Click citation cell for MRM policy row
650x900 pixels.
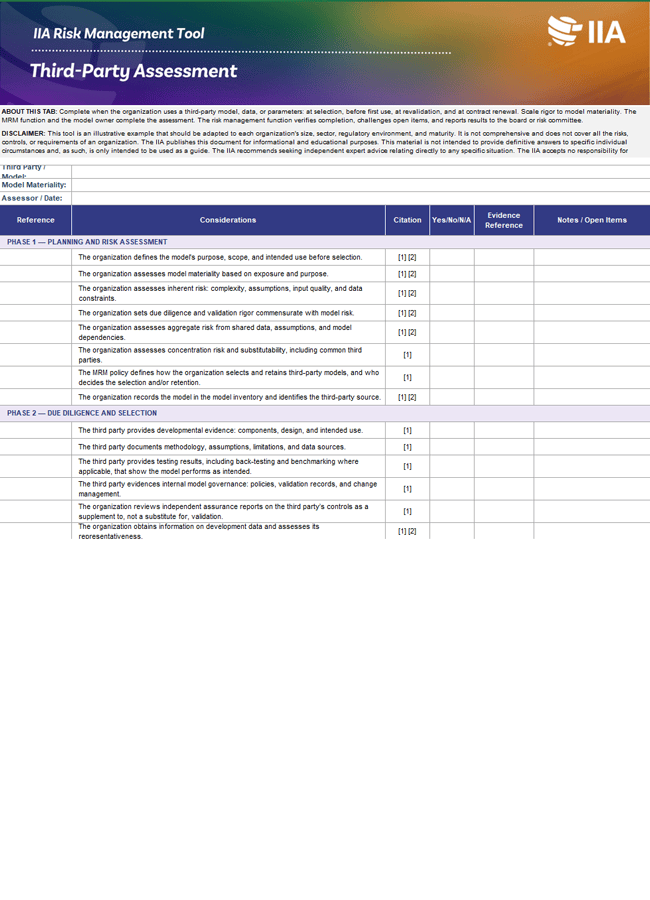(407, 377)
